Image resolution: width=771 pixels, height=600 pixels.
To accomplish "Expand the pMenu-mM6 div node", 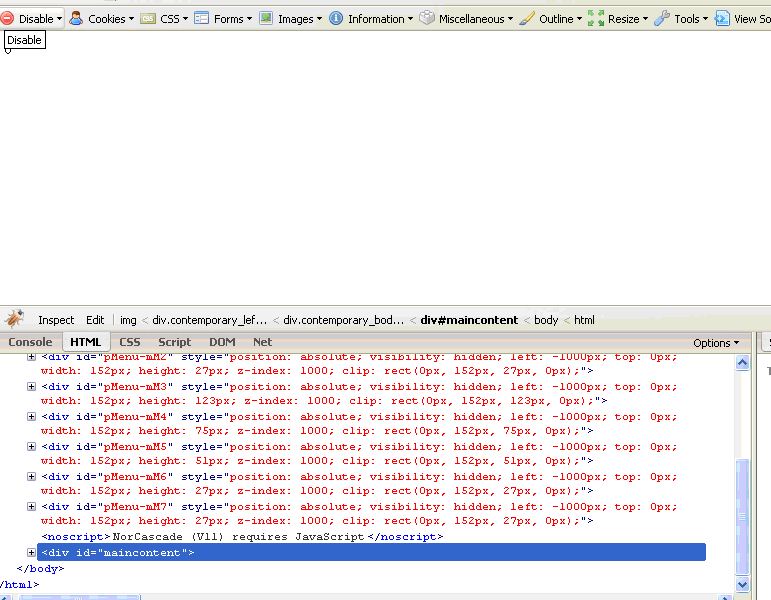I will click(31, 476).
